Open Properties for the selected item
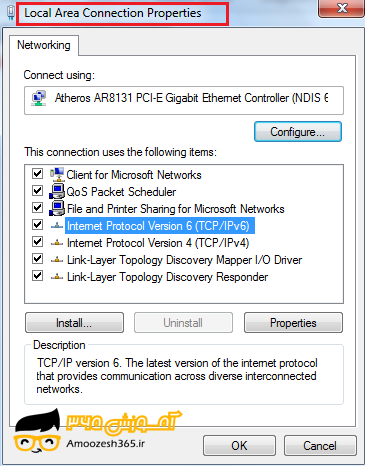Viewport: 365px width, 466px height. [293, 323]
